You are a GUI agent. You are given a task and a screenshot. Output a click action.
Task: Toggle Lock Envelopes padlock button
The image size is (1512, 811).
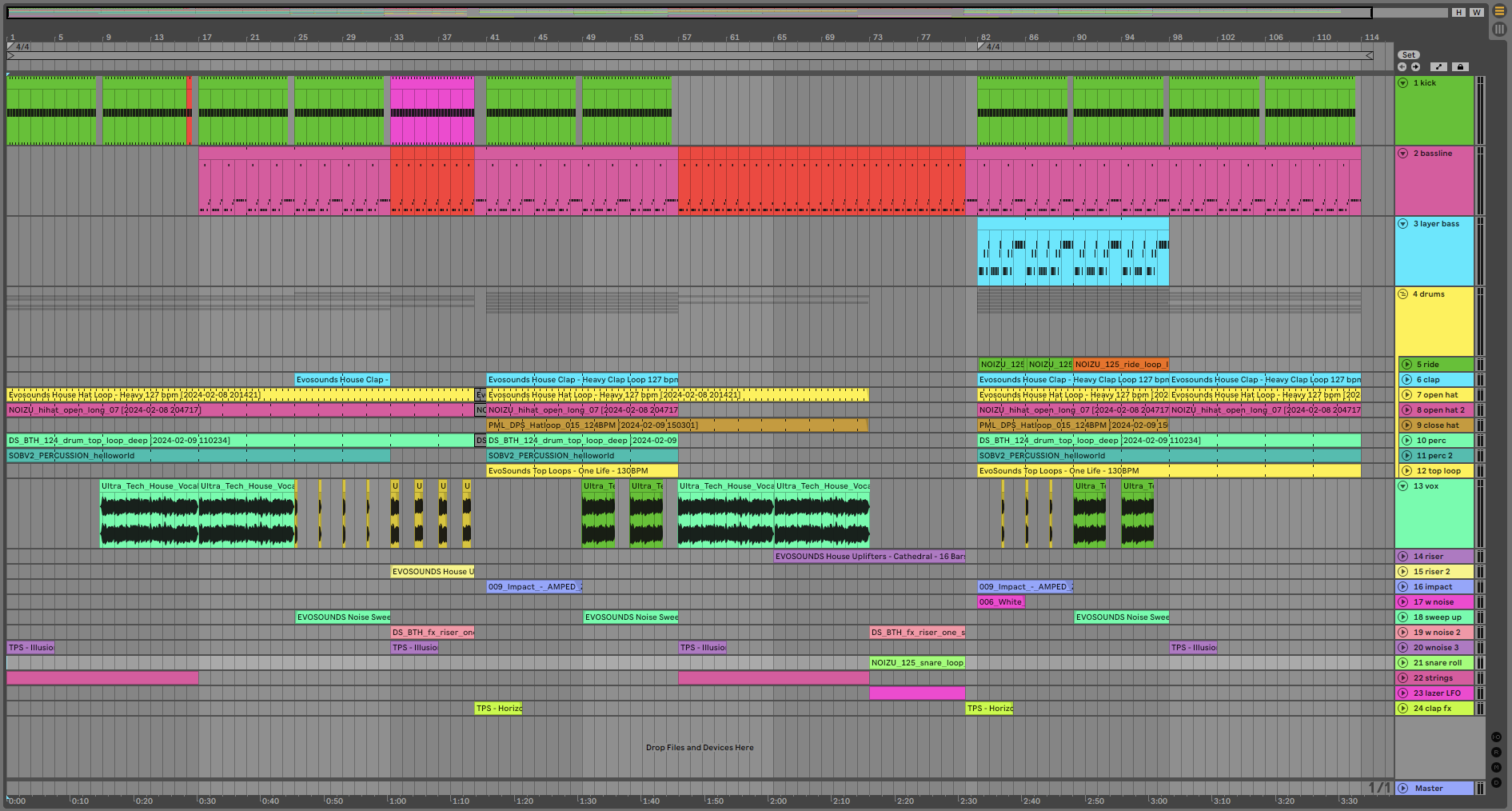pos(1460,67)
